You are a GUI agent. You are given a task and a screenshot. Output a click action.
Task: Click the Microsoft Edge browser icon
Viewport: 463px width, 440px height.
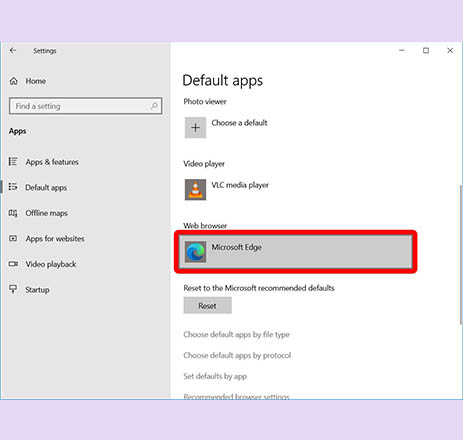pyautogui.click(x=195, y=252)
